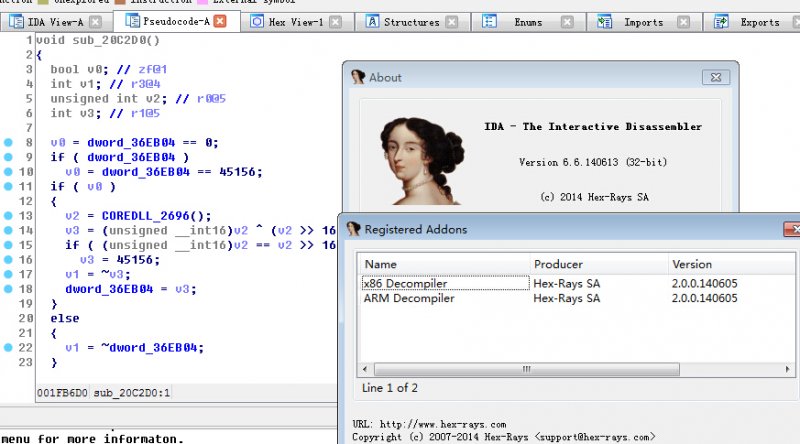Click ~dword_36EB04 on line 22

coord(149,348)
